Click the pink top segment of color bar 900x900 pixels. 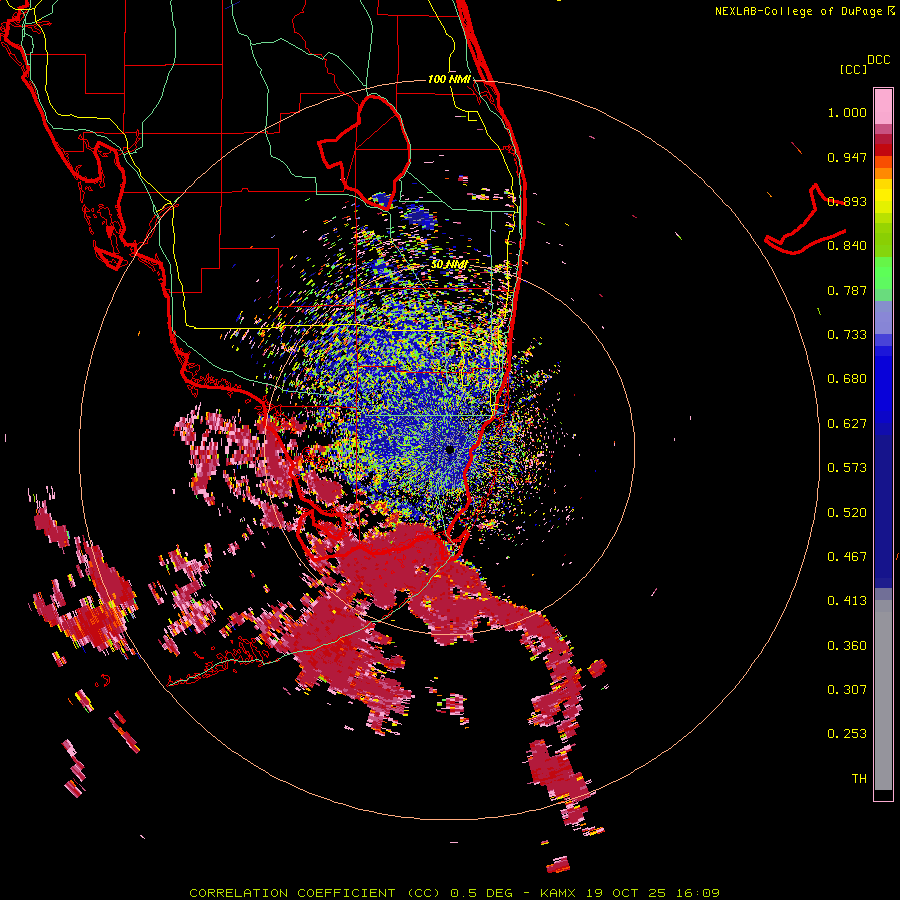click(883, 106)
